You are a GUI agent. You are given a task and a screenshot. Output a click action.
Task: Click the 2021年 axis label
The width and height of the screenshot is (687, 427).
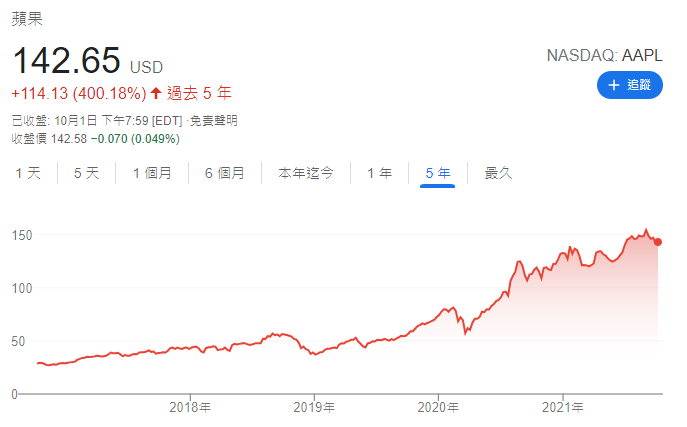click(562, 407)
